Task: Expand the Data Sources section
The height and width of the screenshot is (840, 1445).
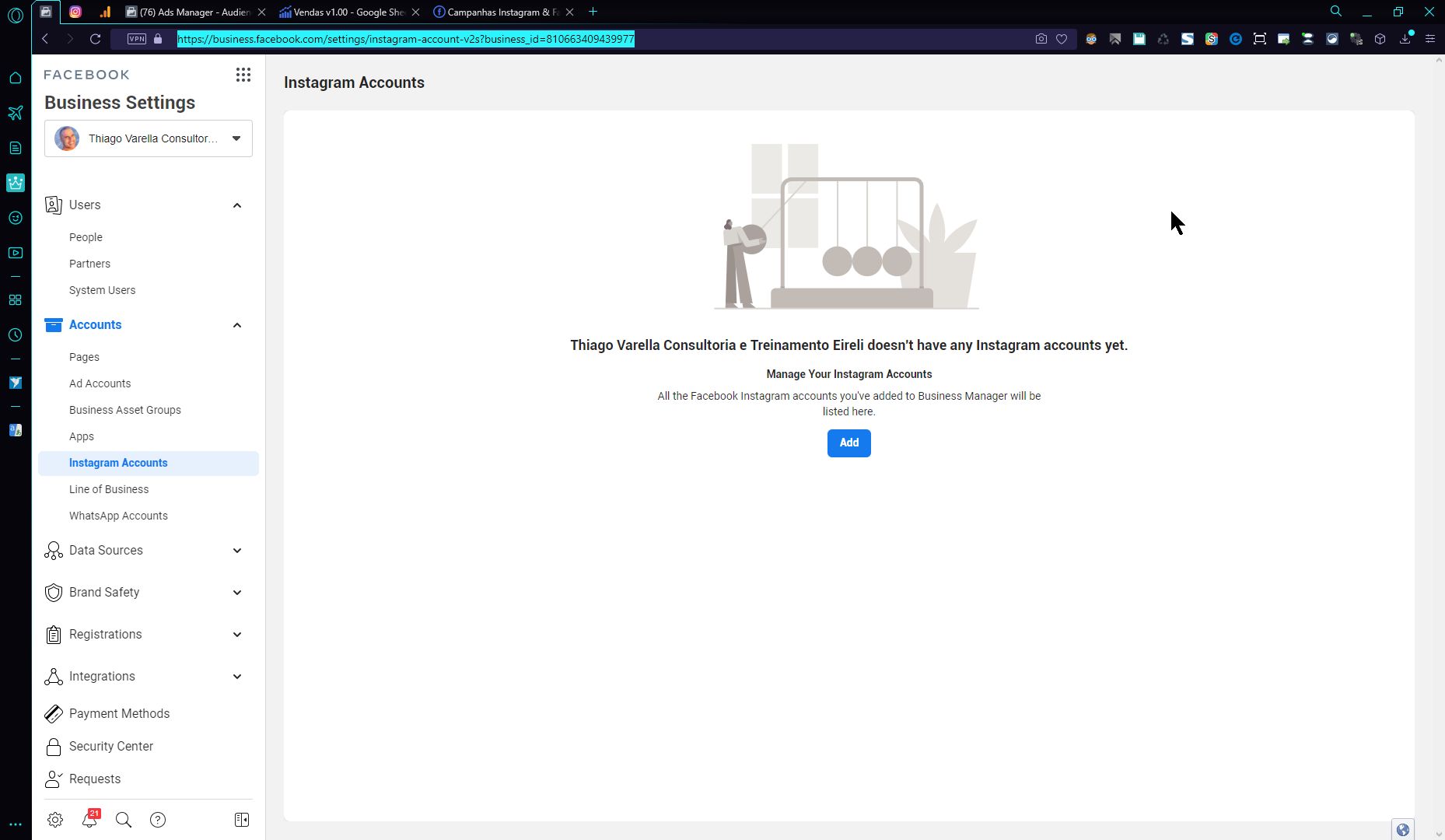Action: pyautogui.click(x=237, y=551)
